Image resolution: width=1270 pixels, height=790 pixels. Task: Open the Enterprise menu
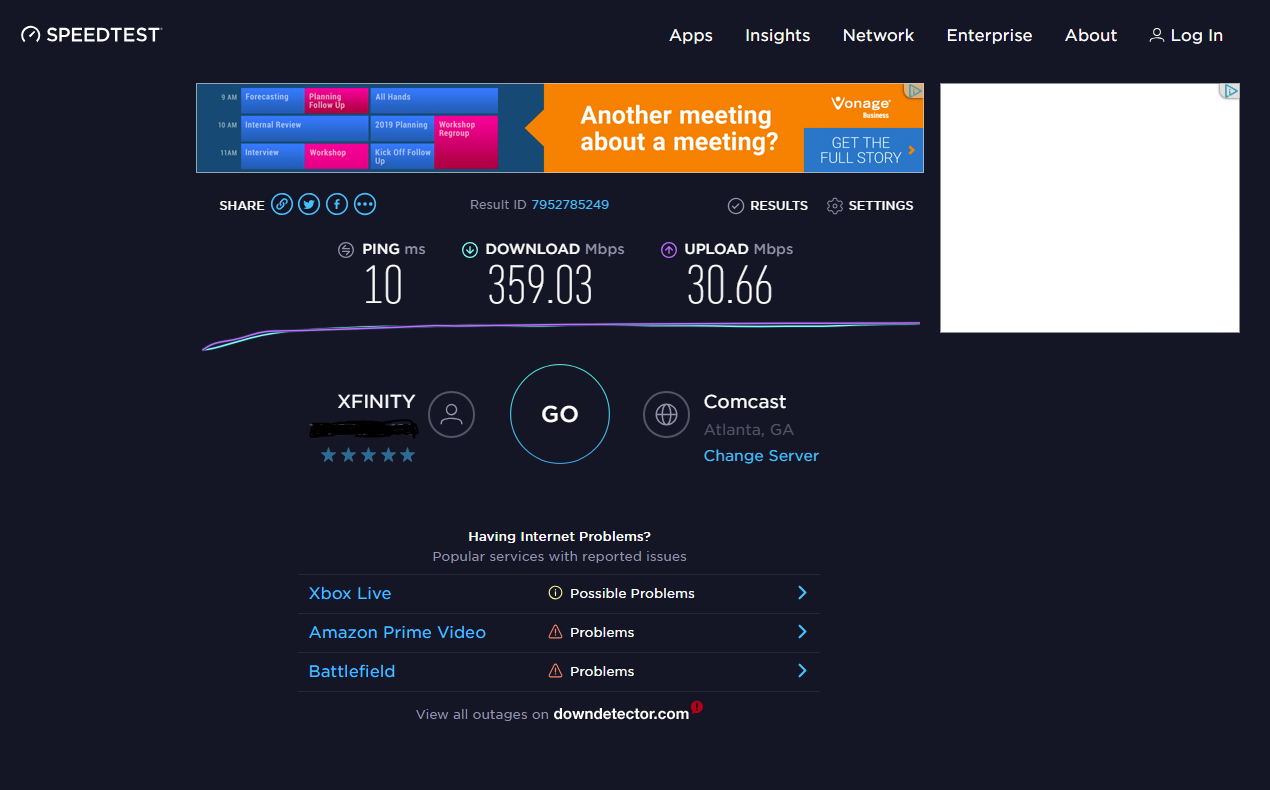pyautogui.click(x=989, y=35)
